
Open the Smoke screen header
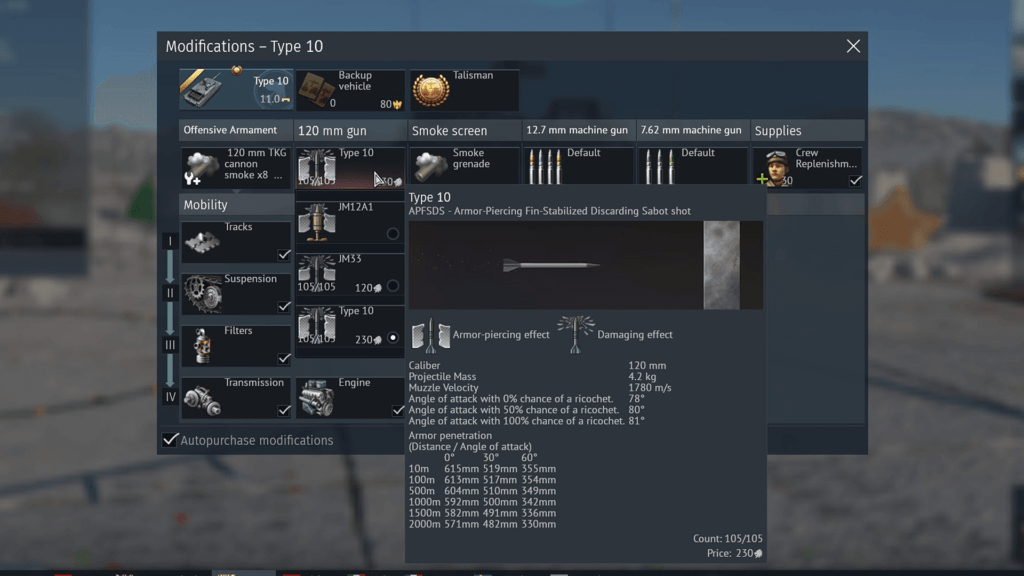click(x=464, y=131)
